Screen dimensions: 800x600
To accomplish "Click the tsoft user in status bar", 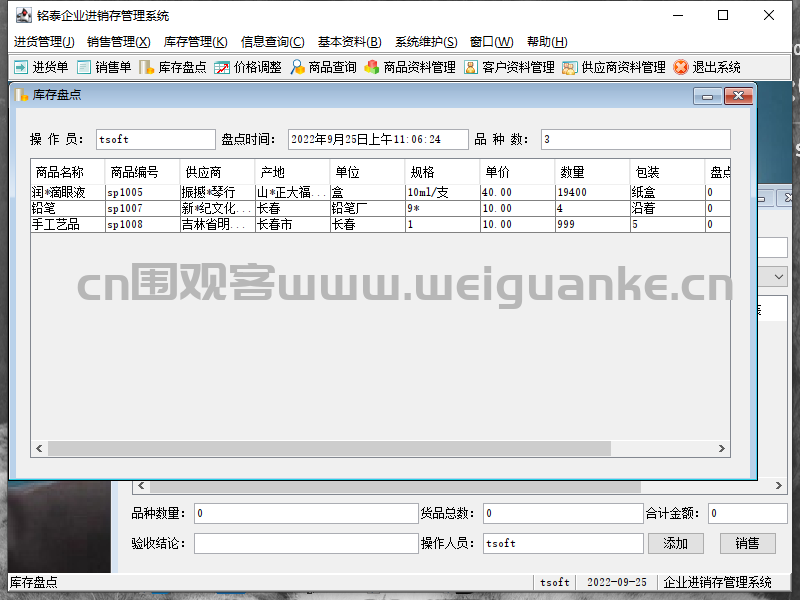I will (x=555, y=582).
